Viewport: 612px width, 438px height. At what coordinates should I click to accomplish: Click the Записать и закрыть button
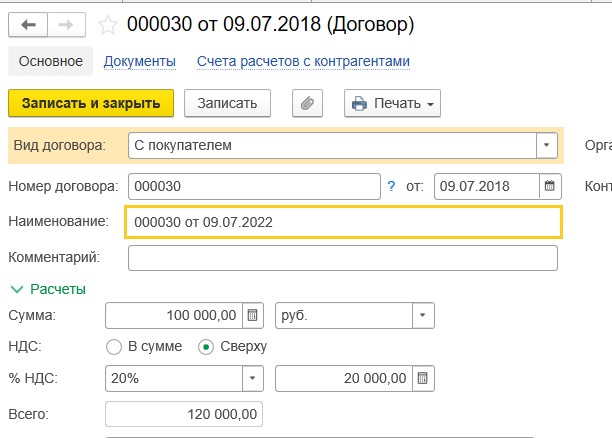coord(91,103)
